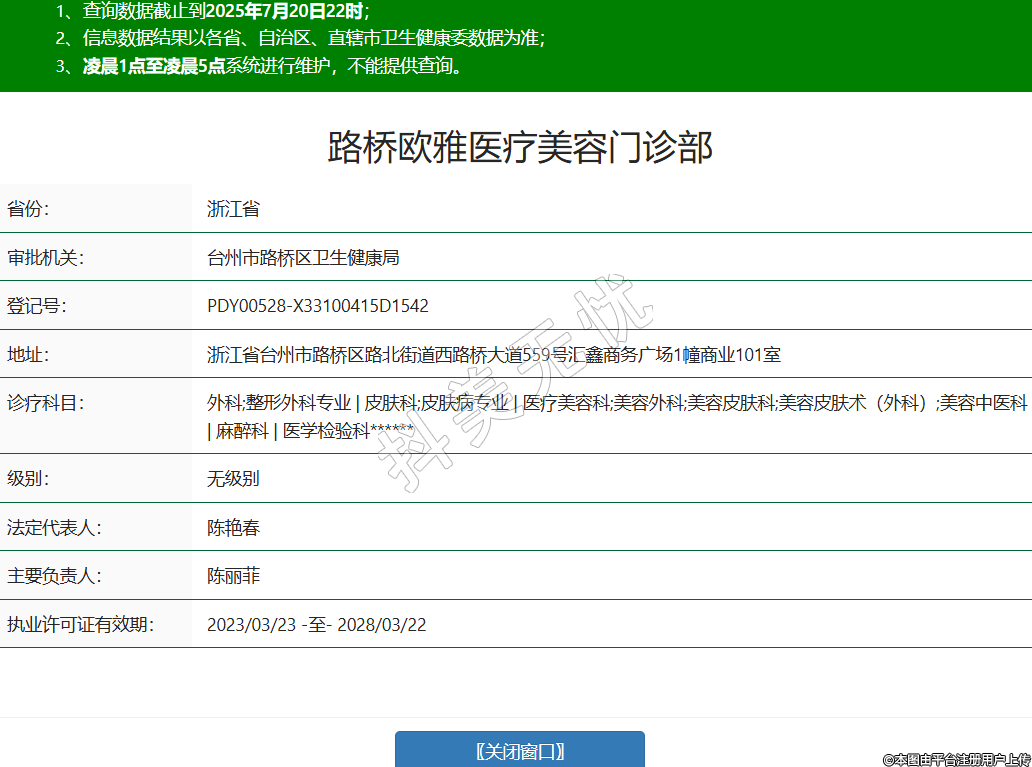Select main responsible person 陈丽菲
1032x767 pixels.
233,576
